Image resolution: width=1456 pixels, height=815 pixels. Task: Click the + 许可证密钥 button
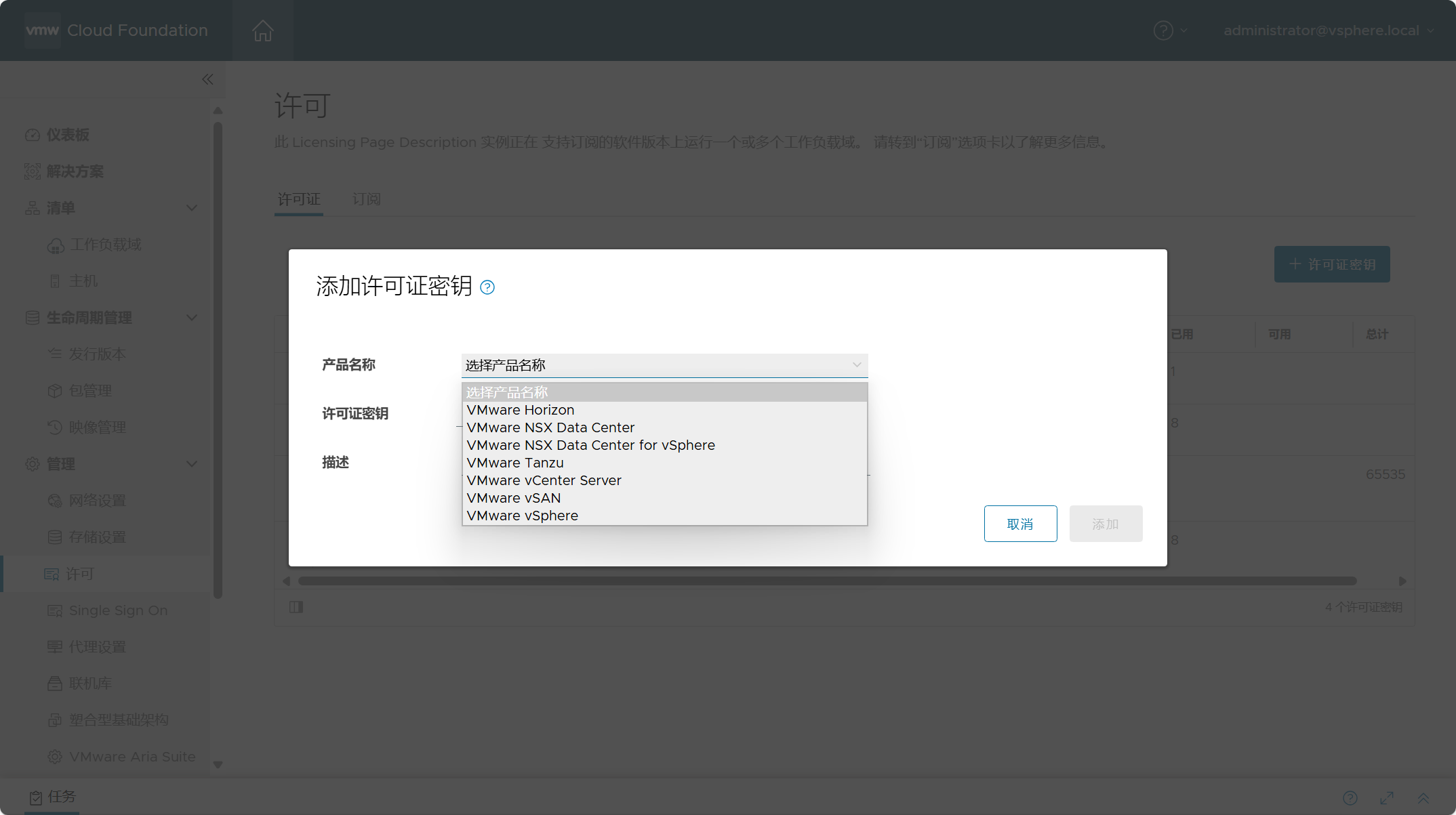[1332, 264]
